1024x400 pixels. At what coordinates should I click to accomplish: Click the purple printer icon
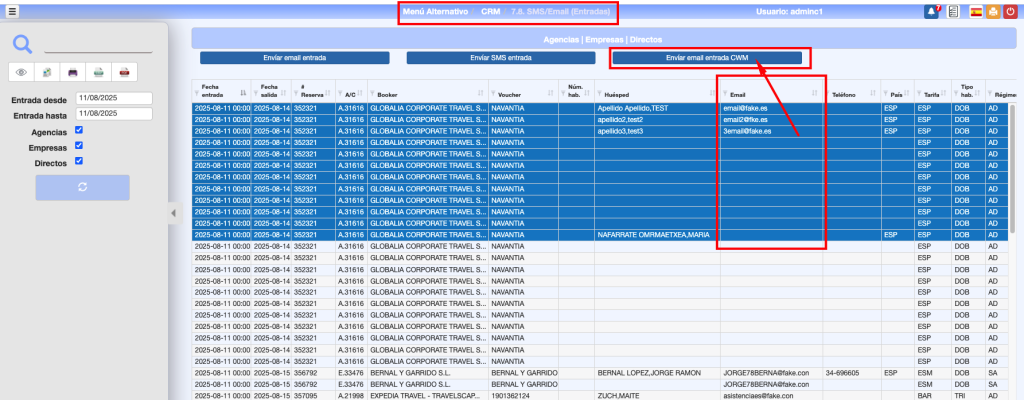(72, 72)
